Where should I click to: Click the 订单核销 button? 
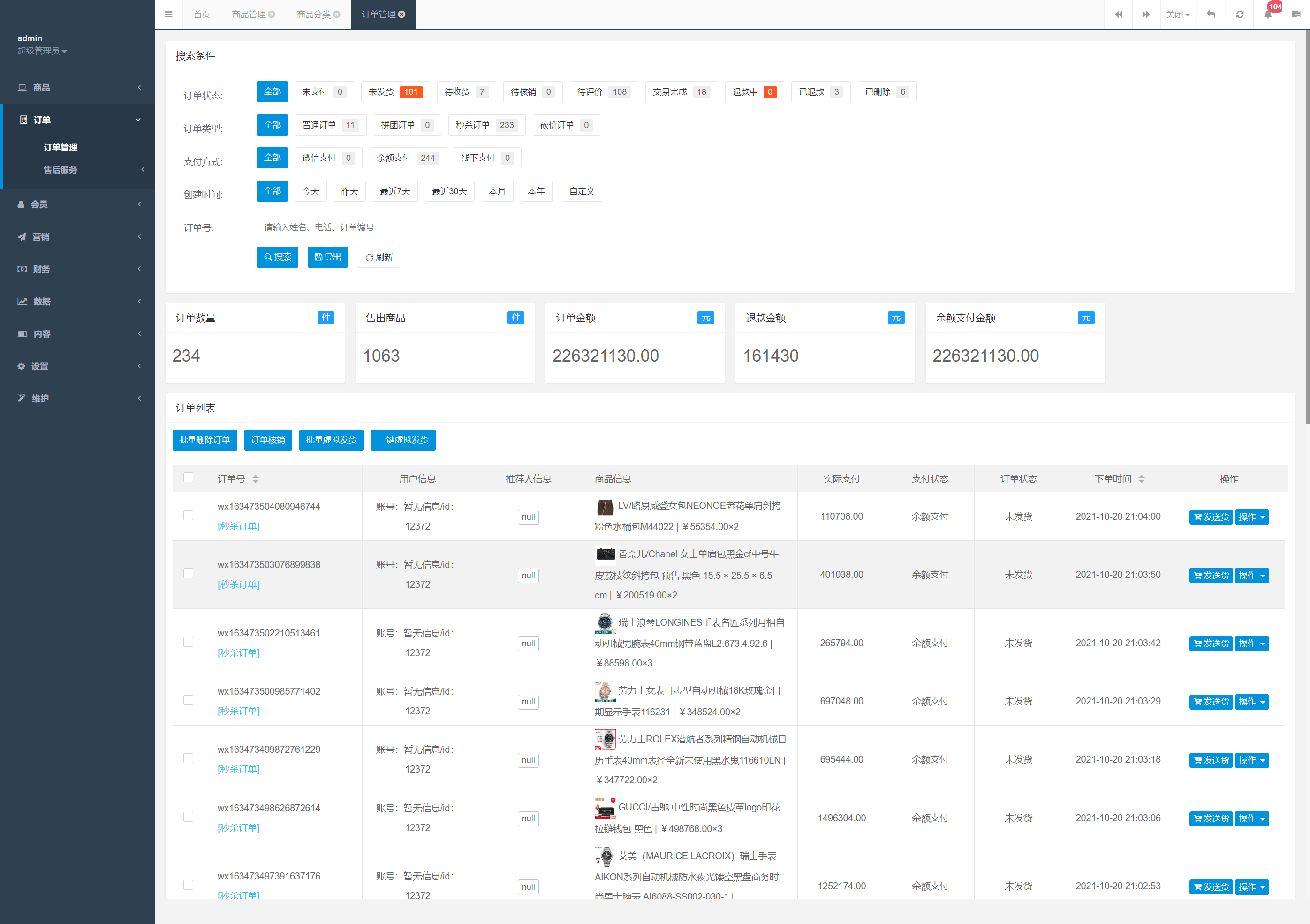pyautogui.click(x=268, y=440)
